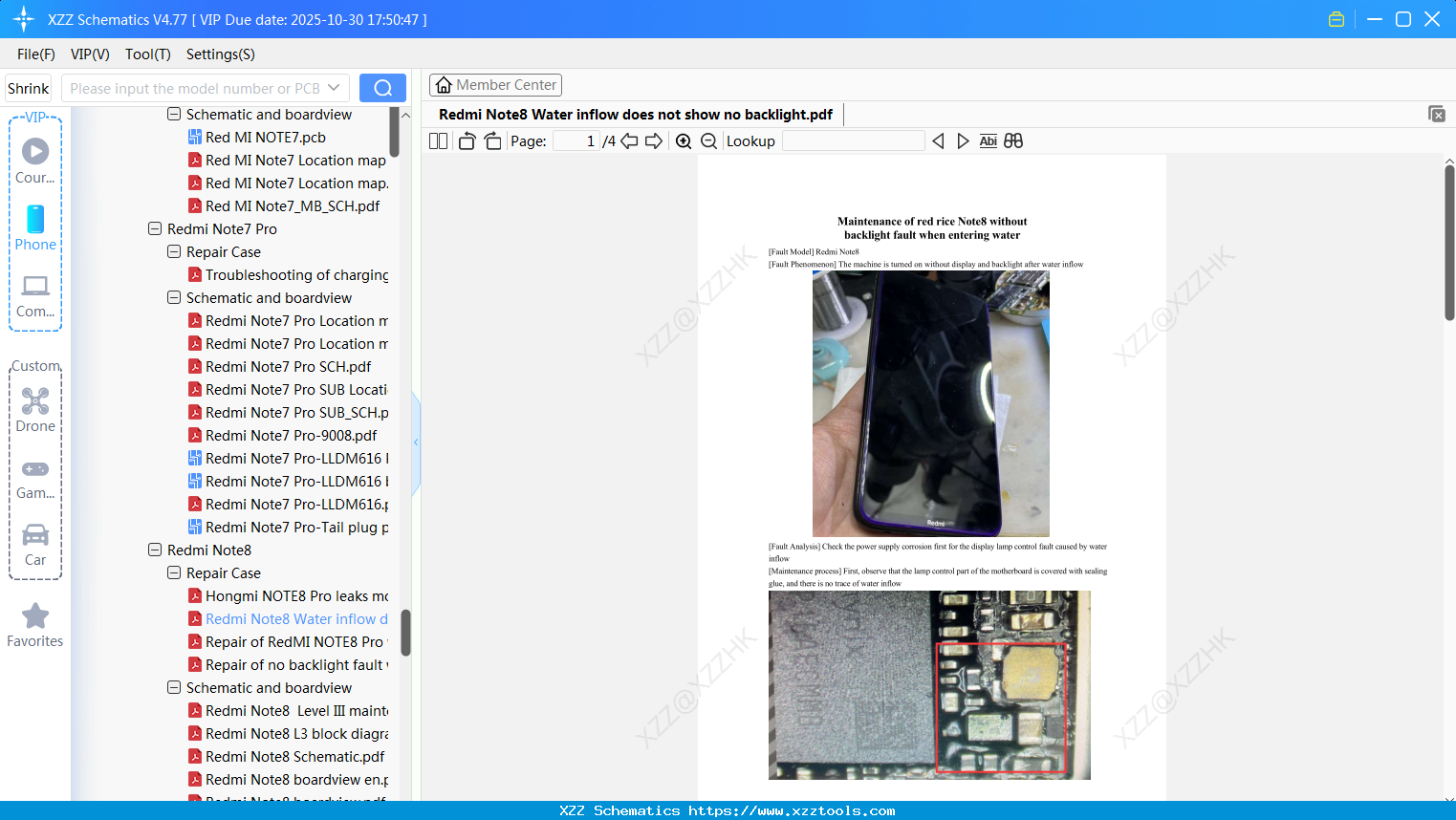The image size is (1456, 820).
Task: Open the File(F) menu
Action: pos(36,54)
